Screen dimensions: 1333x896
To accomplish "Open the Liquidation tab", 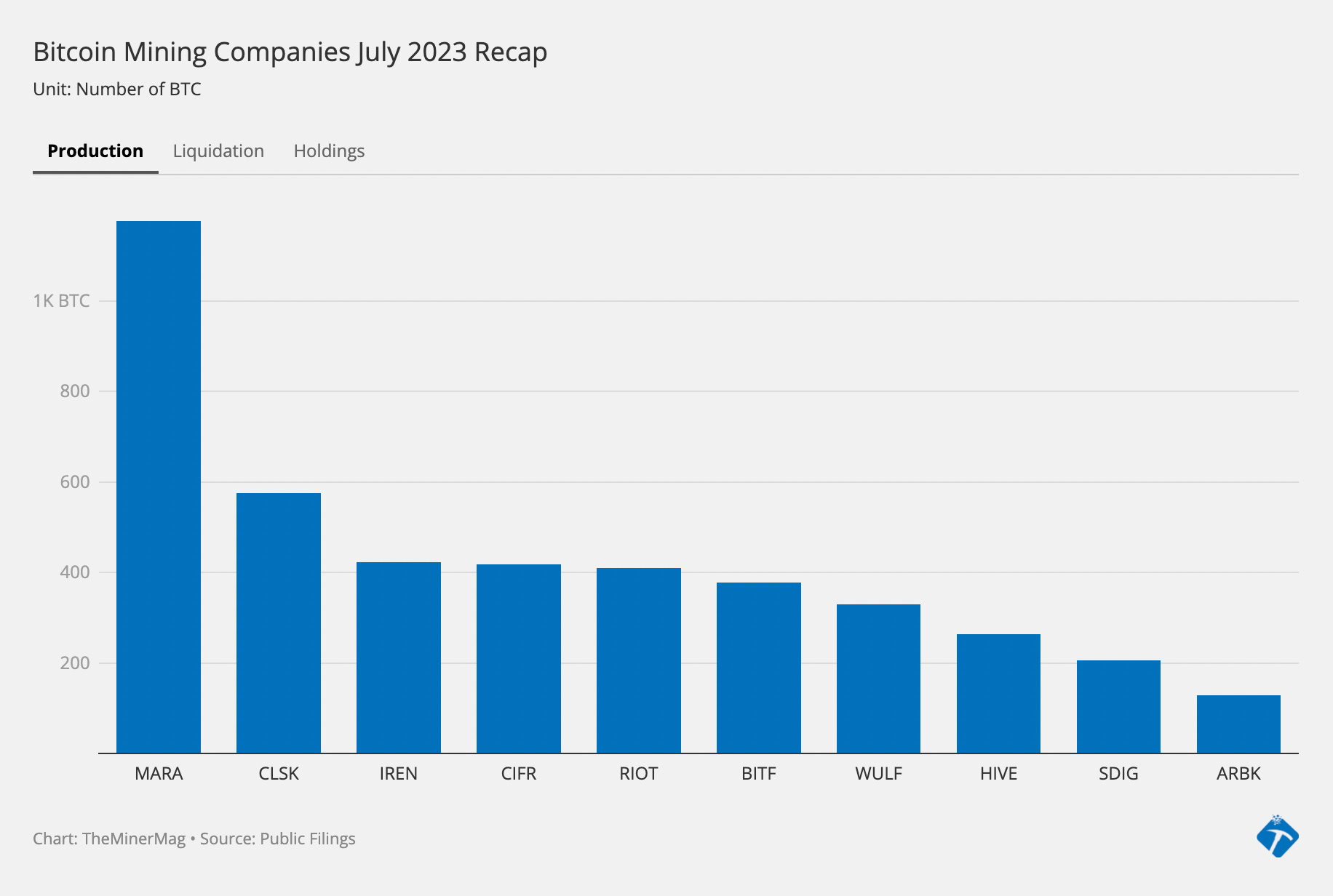I will (218, 151).
